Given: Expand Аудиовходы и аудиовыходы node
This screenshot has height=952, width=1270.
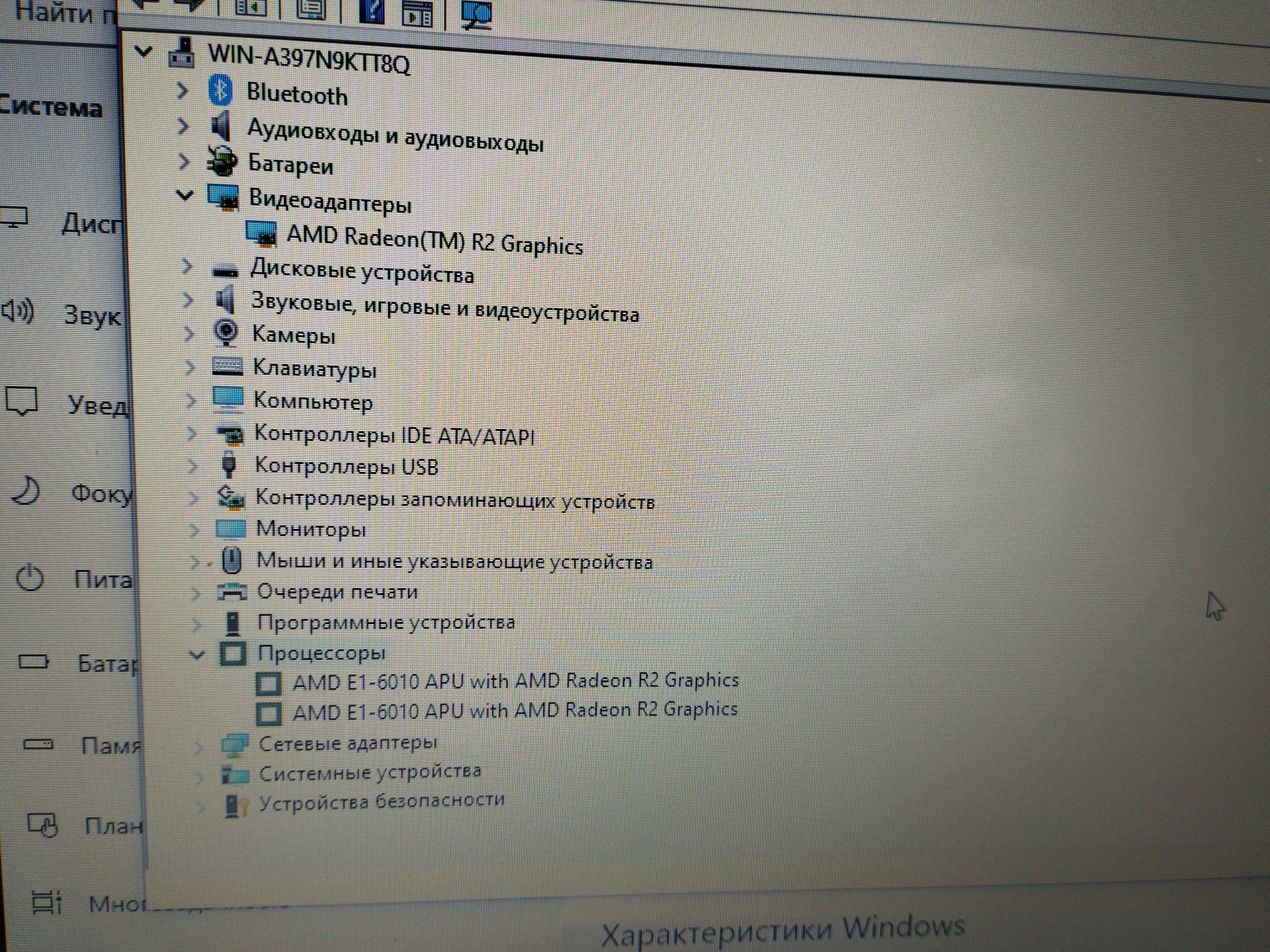Looking at the screenshot, I should 183,126.
